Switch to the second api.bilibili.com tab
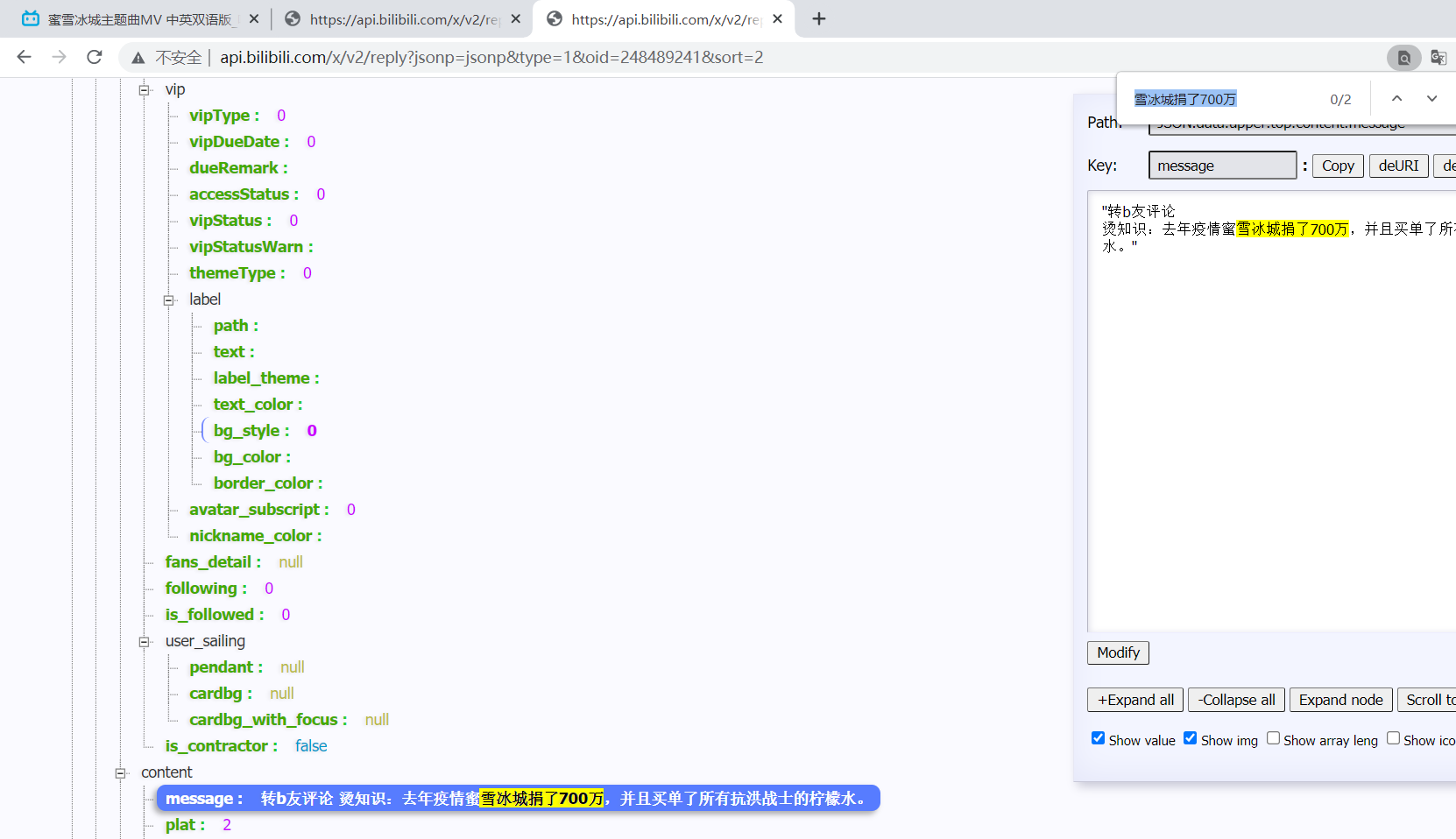1456x839 pixels. [402, 19]
